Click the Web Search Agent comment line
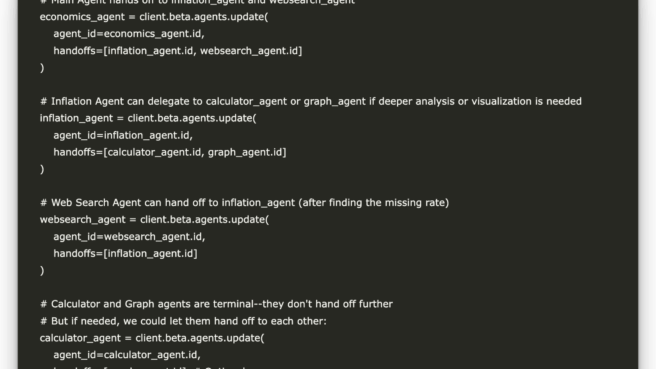Viewport: 656px width, 369px height. [x=244, y=203]
